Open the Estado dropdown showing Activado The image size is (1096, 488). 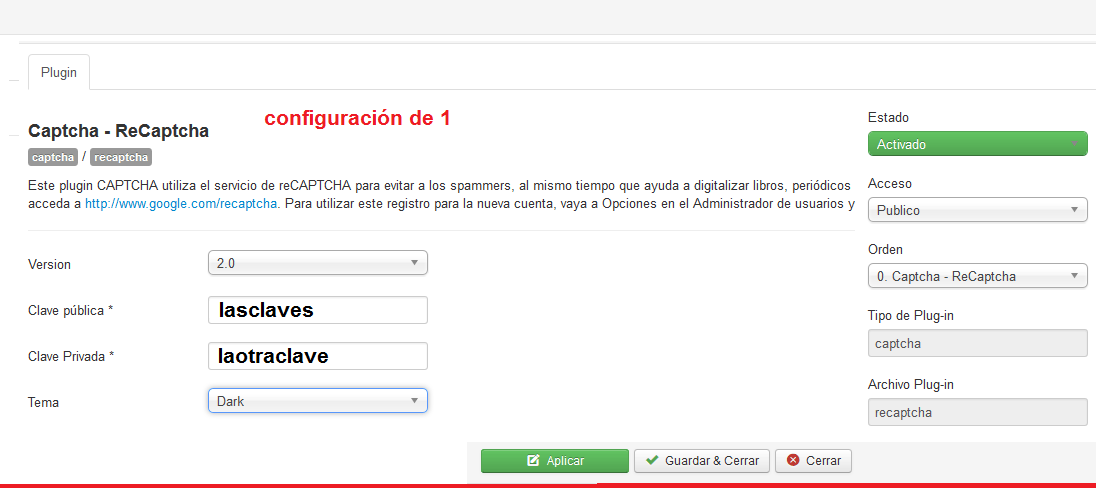(977, 144)
